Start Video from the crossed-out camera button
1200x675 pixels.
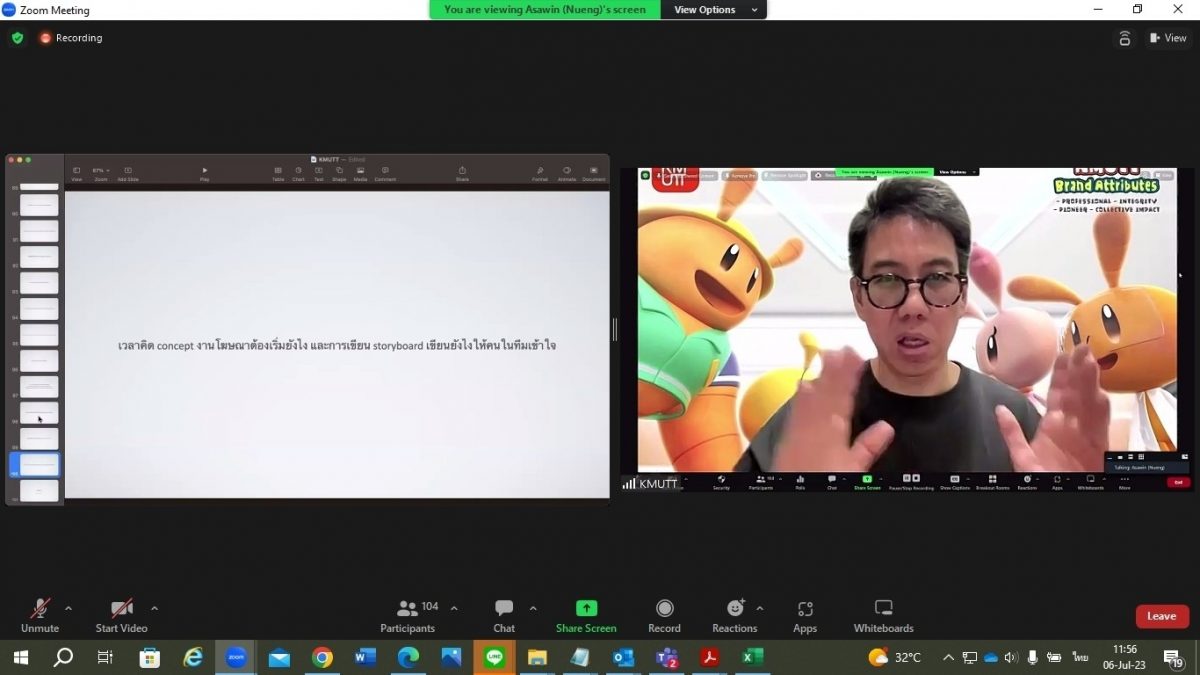pos(121,615)
